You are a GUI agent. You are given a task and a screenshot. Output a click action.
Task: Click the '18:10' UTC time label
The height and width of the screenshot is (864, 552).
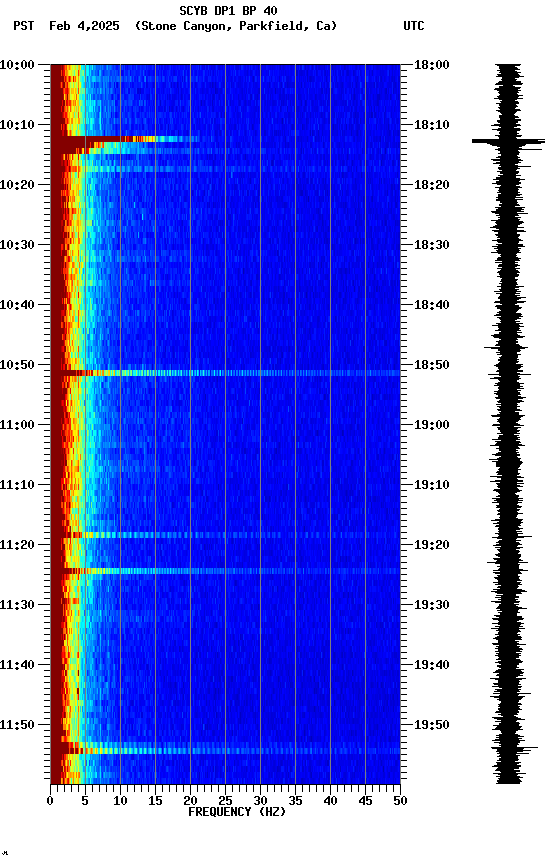click(432, 125)
